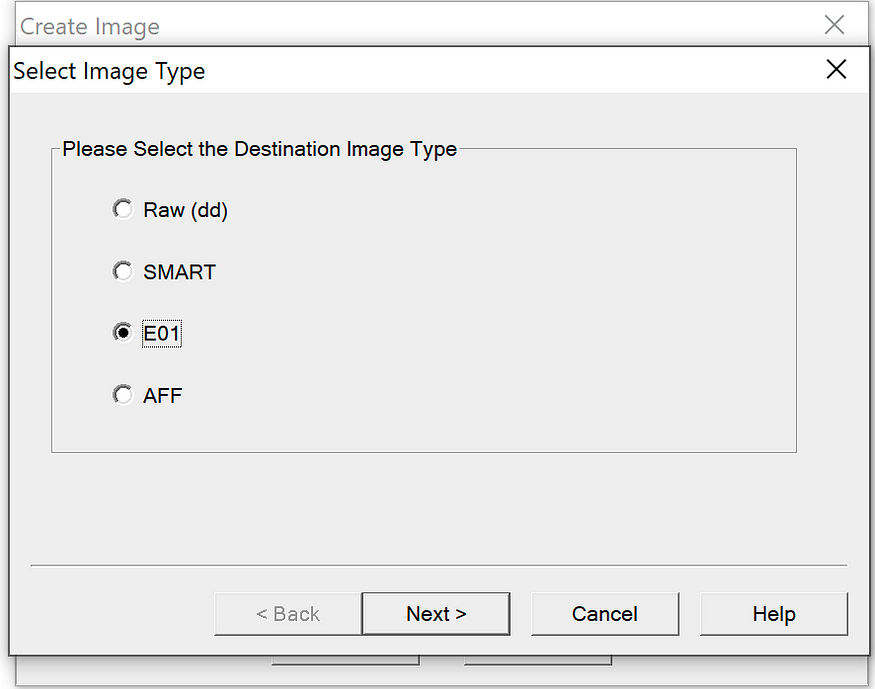Viewport: 875px width, 689px height.
Task: Click the greyed-out < Back button
Action: click(x=288, y=614)
